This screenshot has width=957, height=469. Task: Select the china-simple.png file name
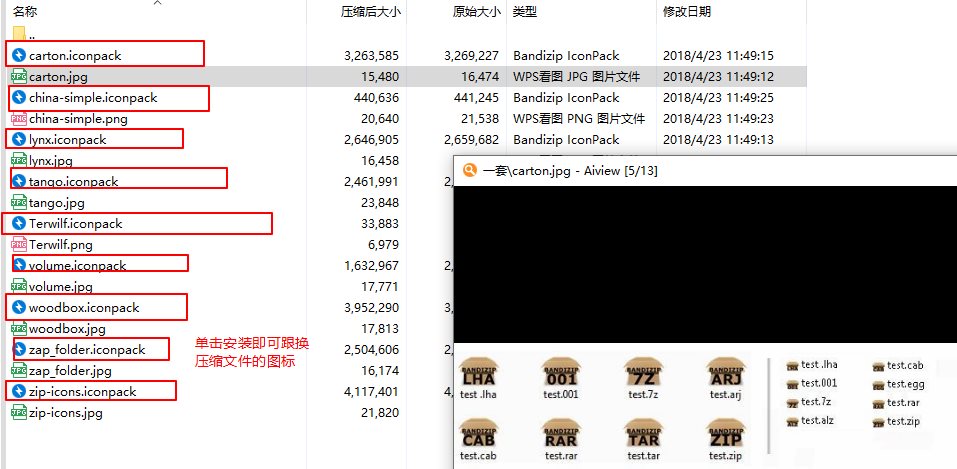[x=78, y=119]
